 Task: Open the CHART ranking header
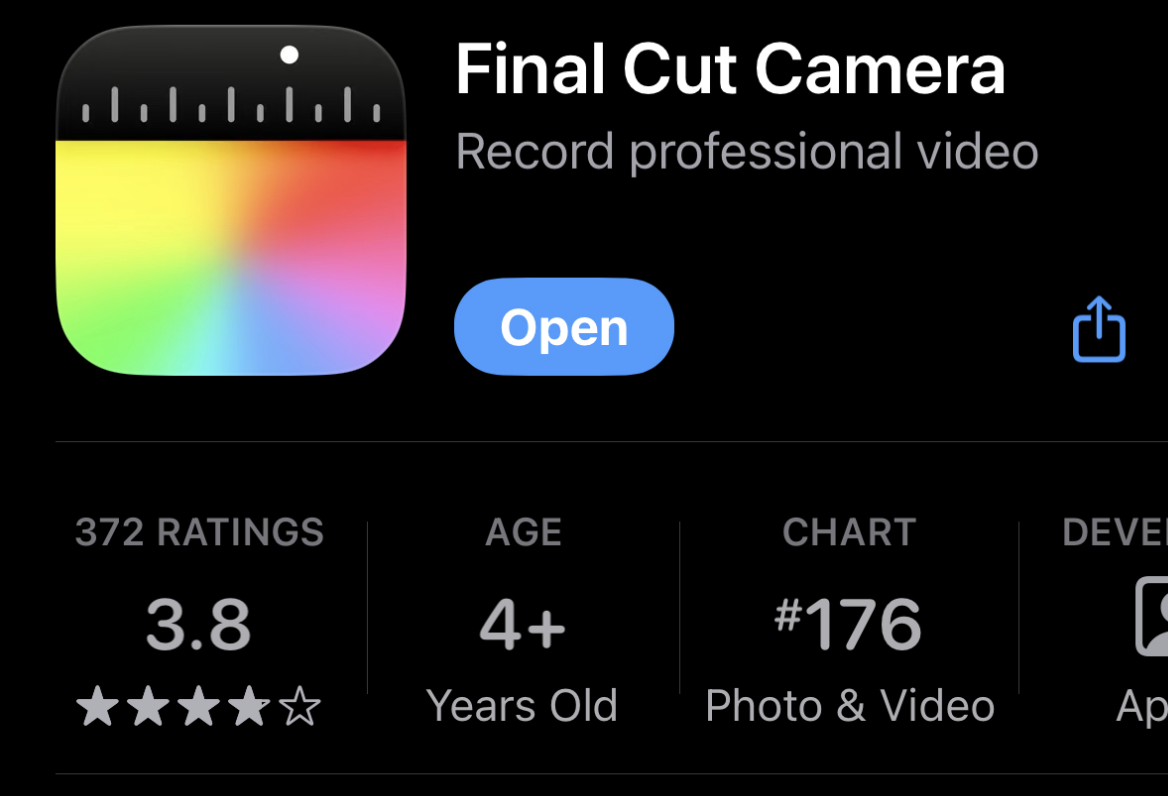(849, 532)
